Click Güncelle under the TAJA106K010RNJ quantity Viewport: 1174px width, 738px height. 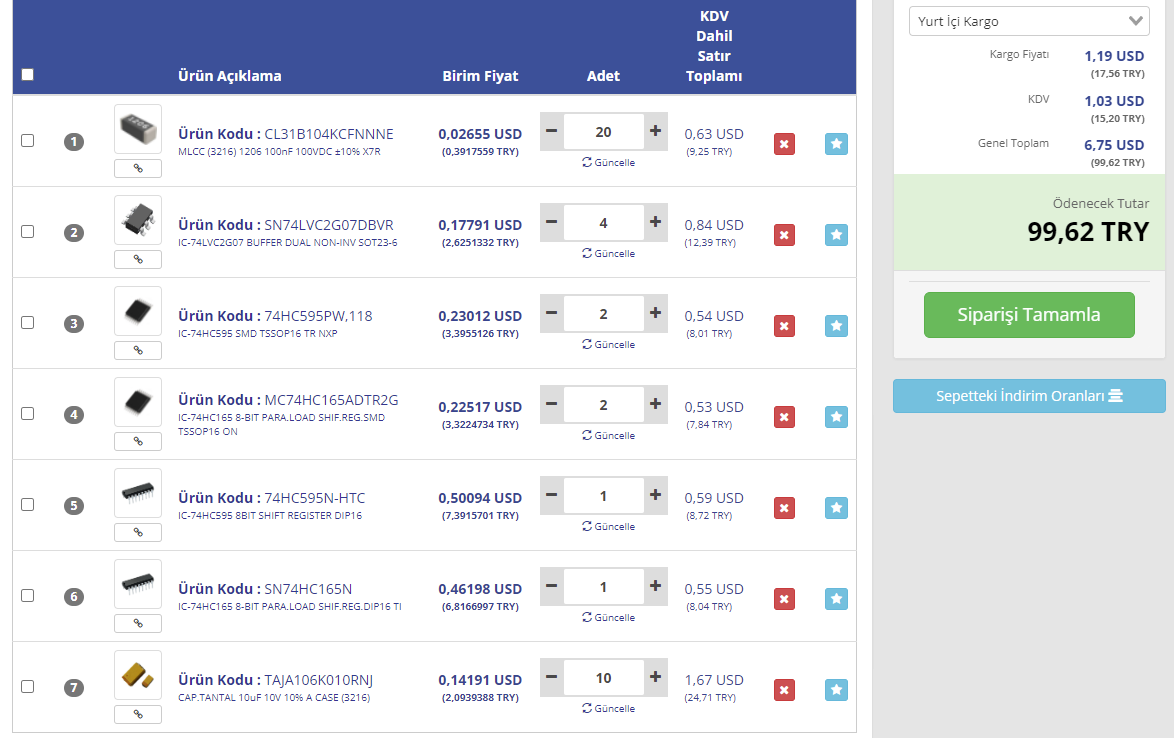608,708
